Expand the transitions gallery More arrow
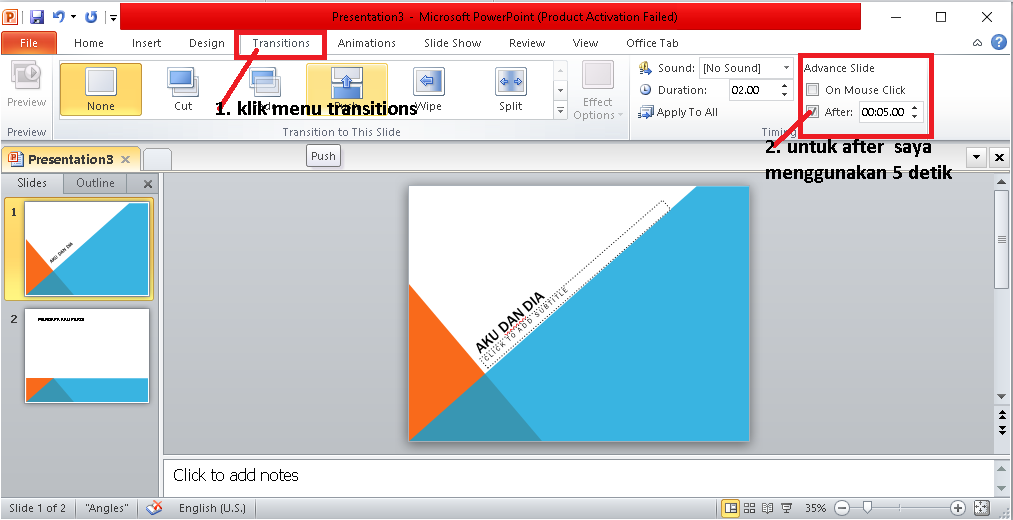1013x520 pixels. pyautogui.click(x=560, y=110)
